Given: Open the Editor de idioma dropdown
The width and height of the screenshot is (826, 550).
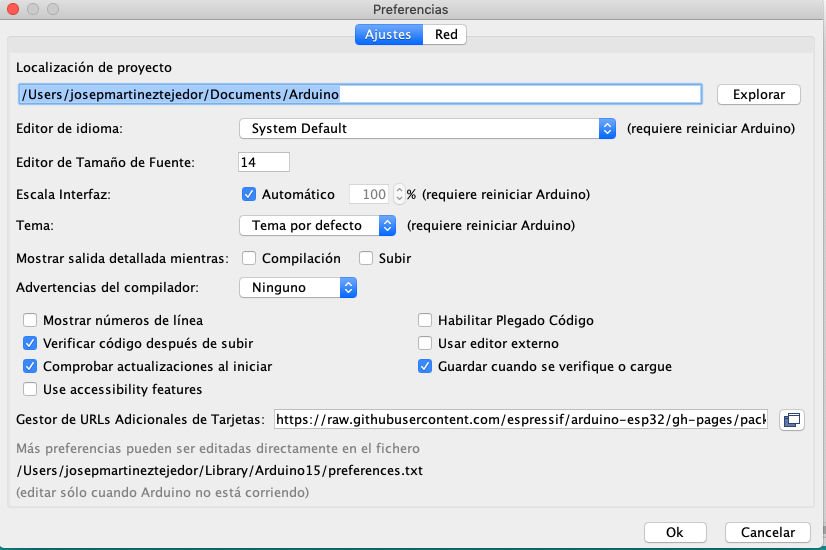Looking at the screenshot, I should point(427,128).
